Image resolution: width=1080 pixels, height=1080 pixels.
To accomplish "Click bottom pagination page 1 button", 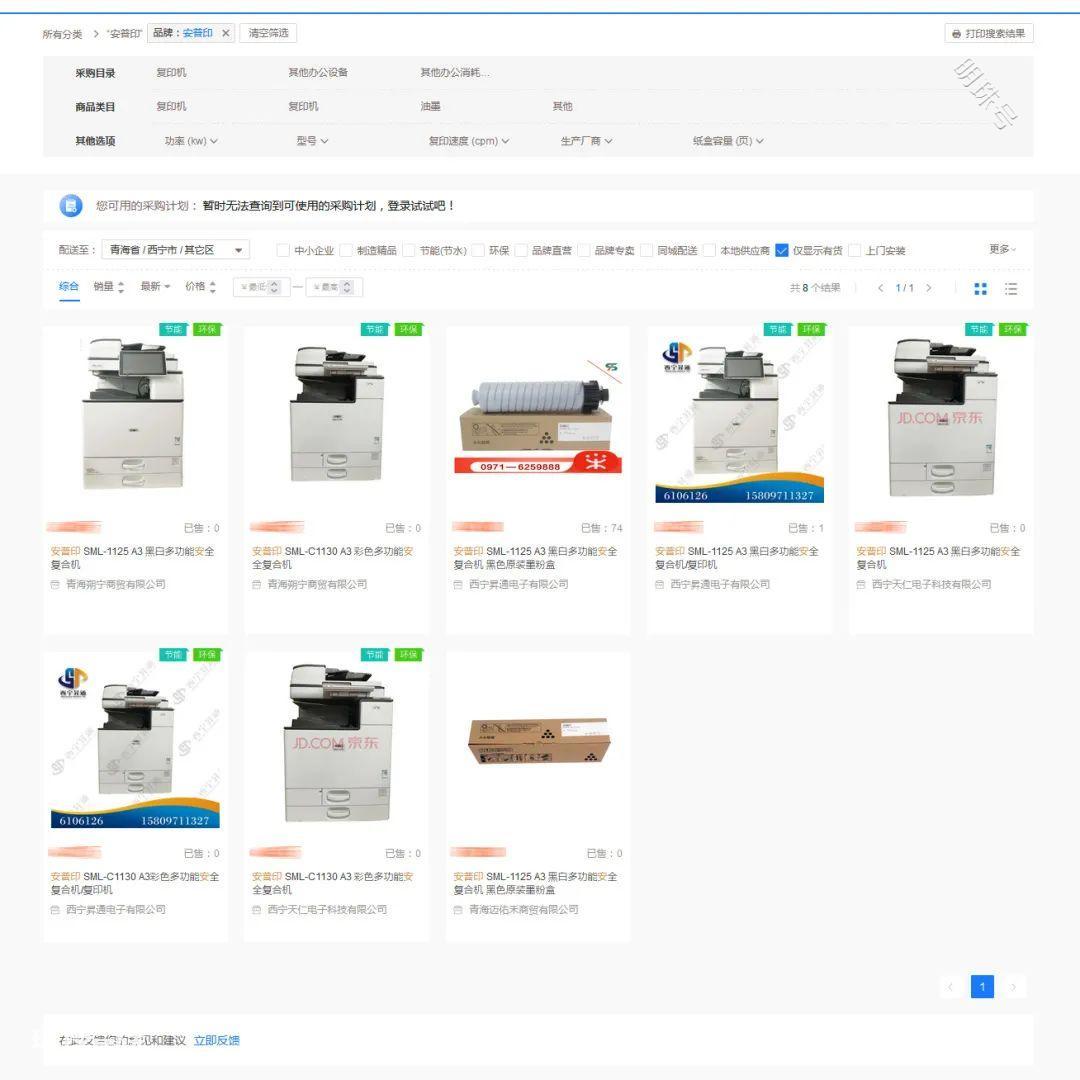I will click(982, 987).
